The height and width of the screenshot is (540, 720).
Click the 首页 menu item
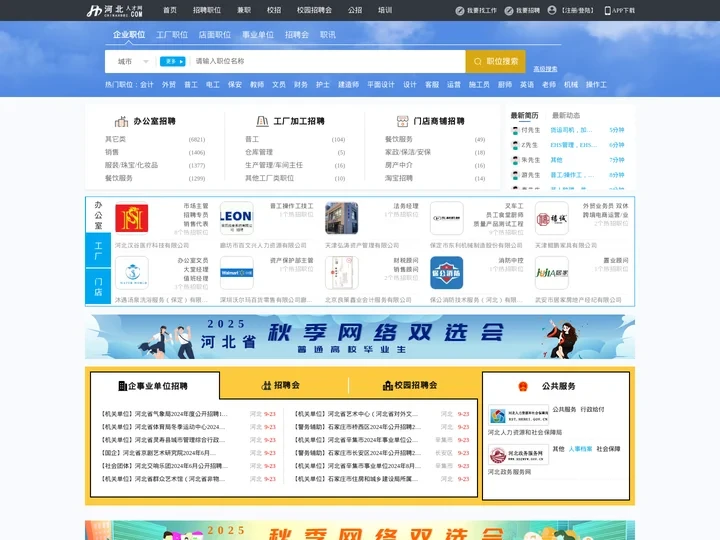170,10
